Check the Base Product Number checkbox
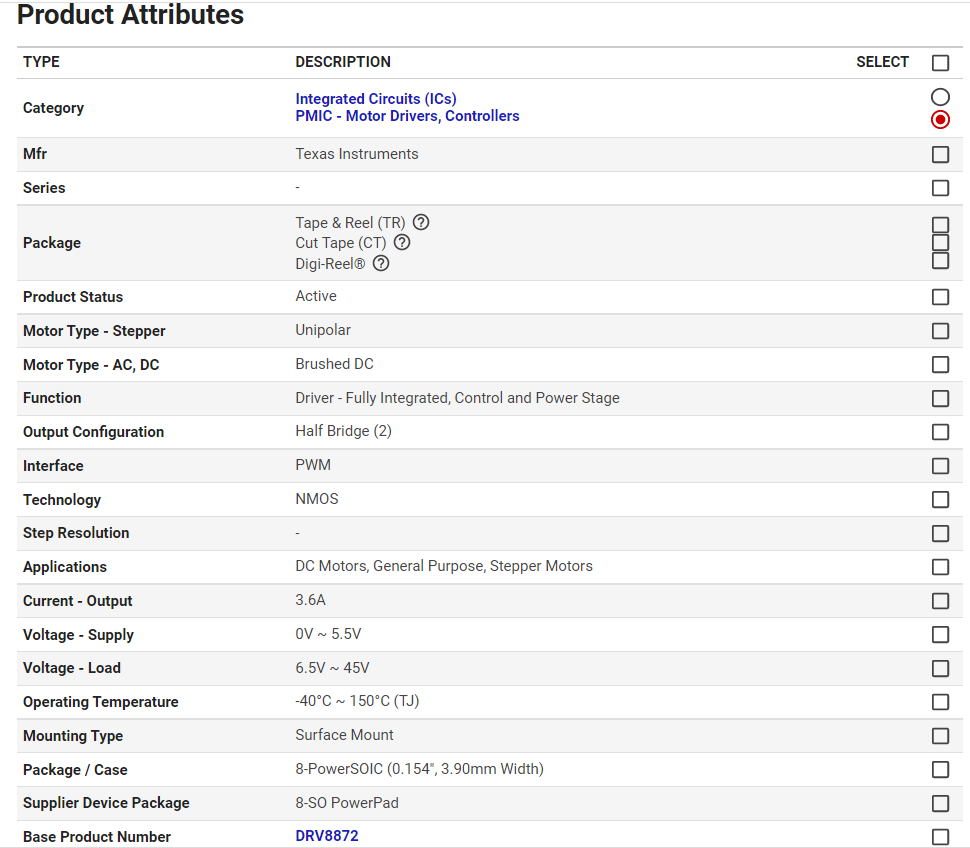Viewport: 970px width, 848px height. point(940,837)
